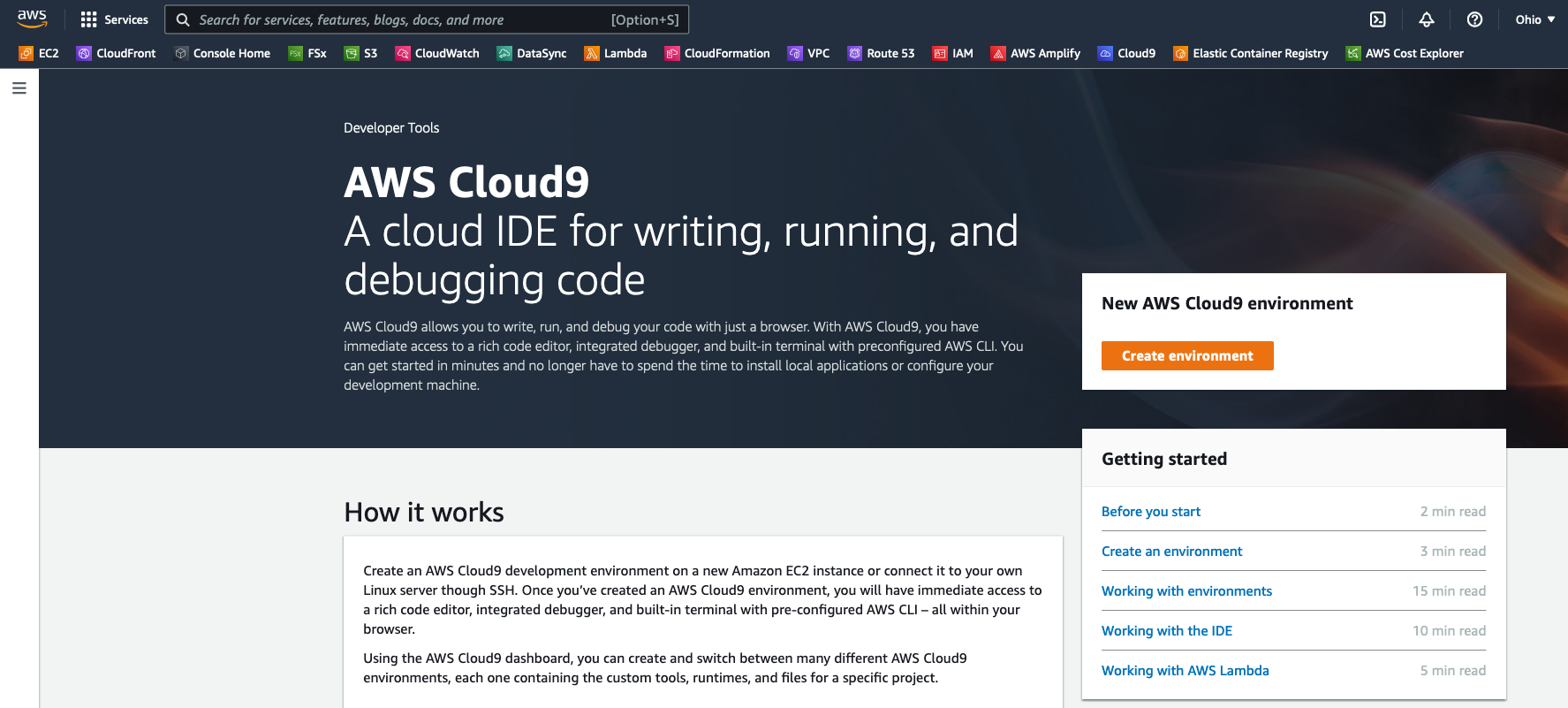Image resolution: width=1568 pixels, height=708 pixels.
Task: Open the Working with the IDE link
Action: click(1167, 630)
